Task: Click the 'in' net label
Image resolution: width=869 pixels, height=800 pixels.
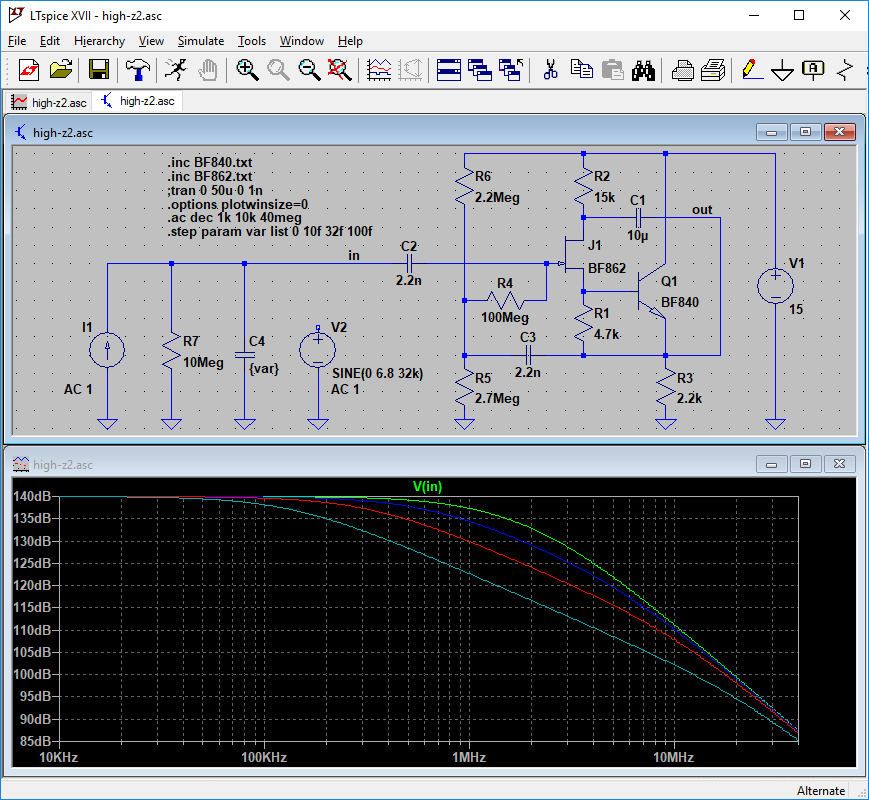Action: coord(354,256)
